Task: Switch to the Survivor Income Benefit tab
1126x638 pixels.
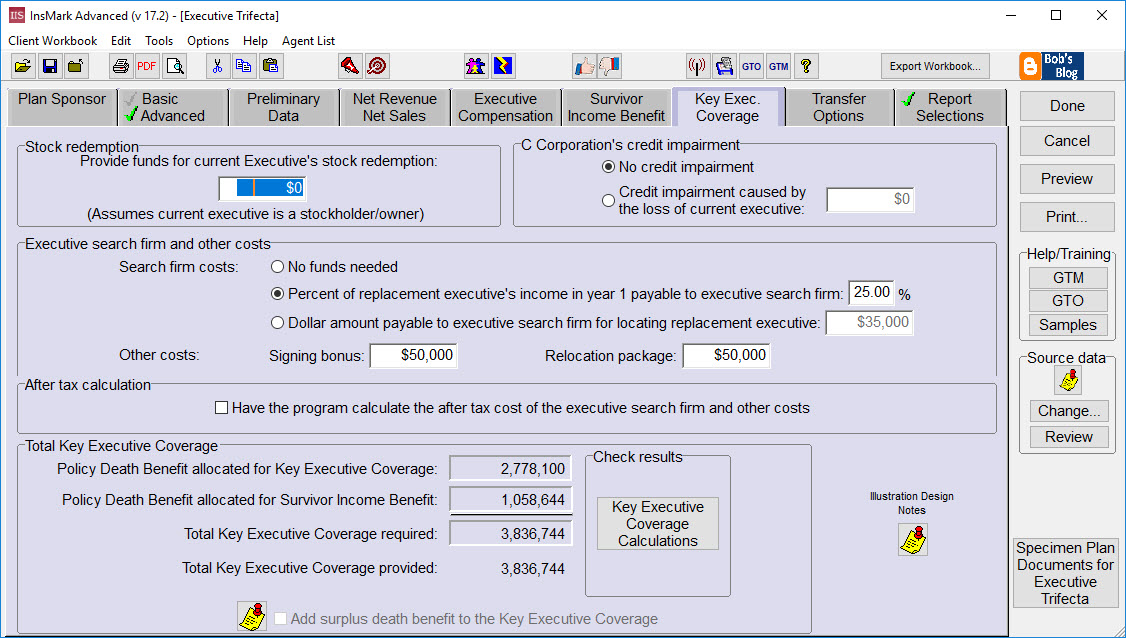Action: [616, 106]
